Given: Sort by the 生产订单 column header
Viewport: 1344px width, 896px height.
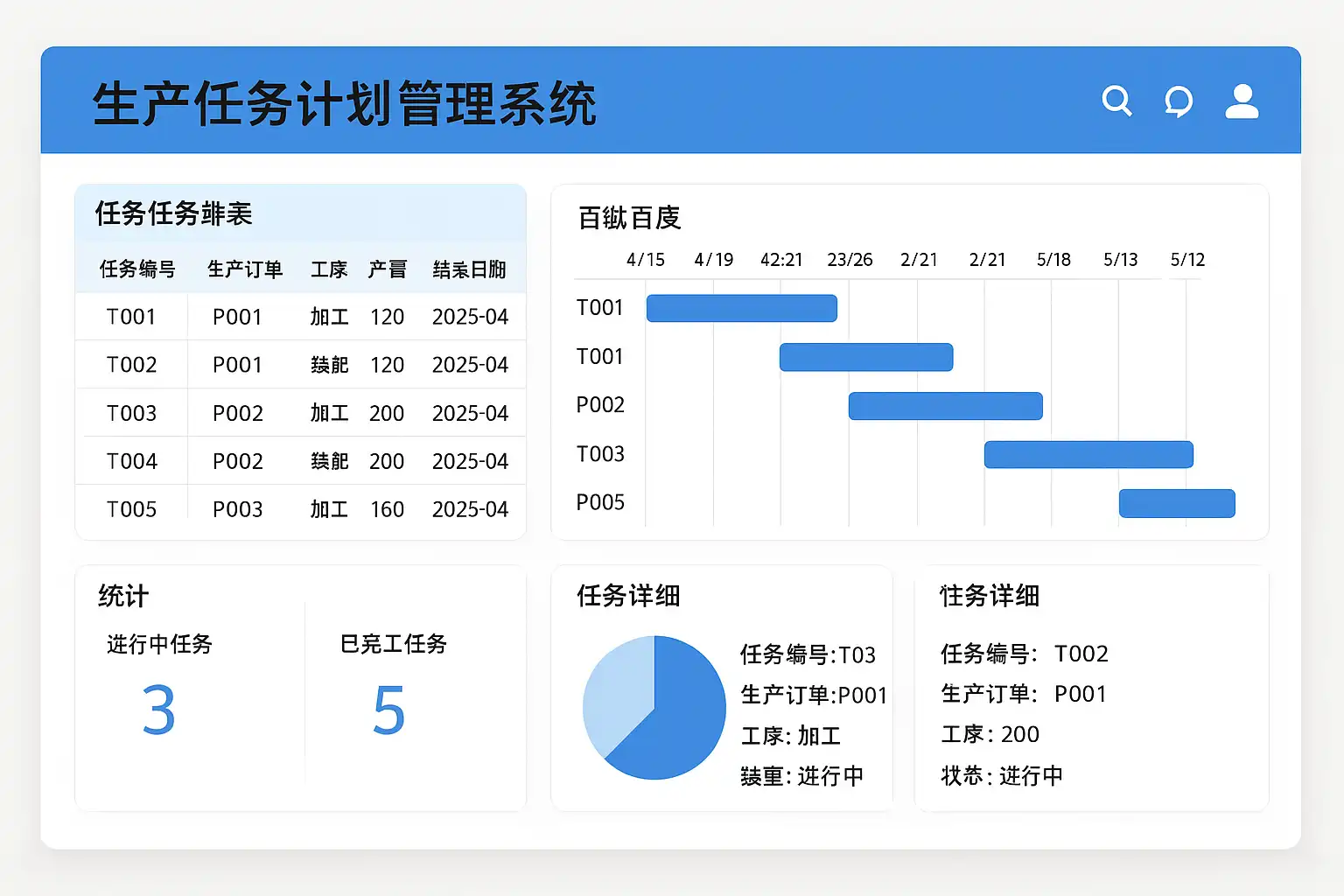Looking at the screenshot, I should click(245, 269).
